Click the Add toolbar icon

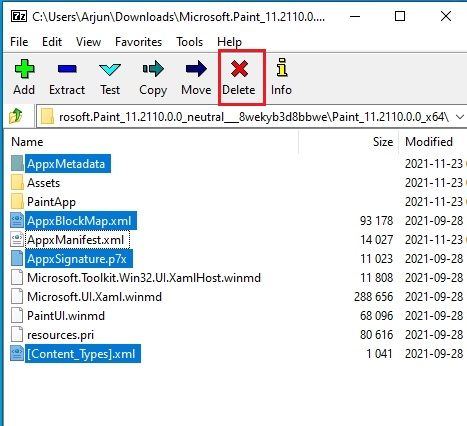tap(24, 69)
